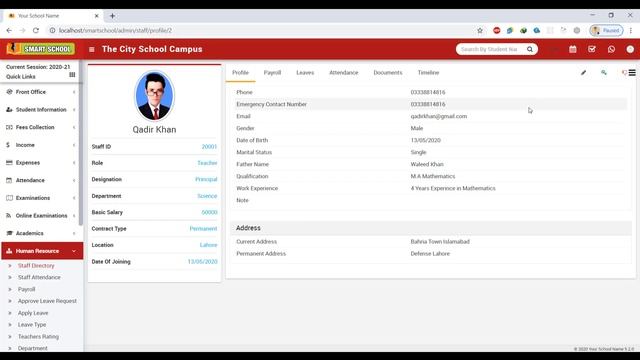Click Staff ID value 20001
Screen dimensions: 640x360
coord(209,147)
